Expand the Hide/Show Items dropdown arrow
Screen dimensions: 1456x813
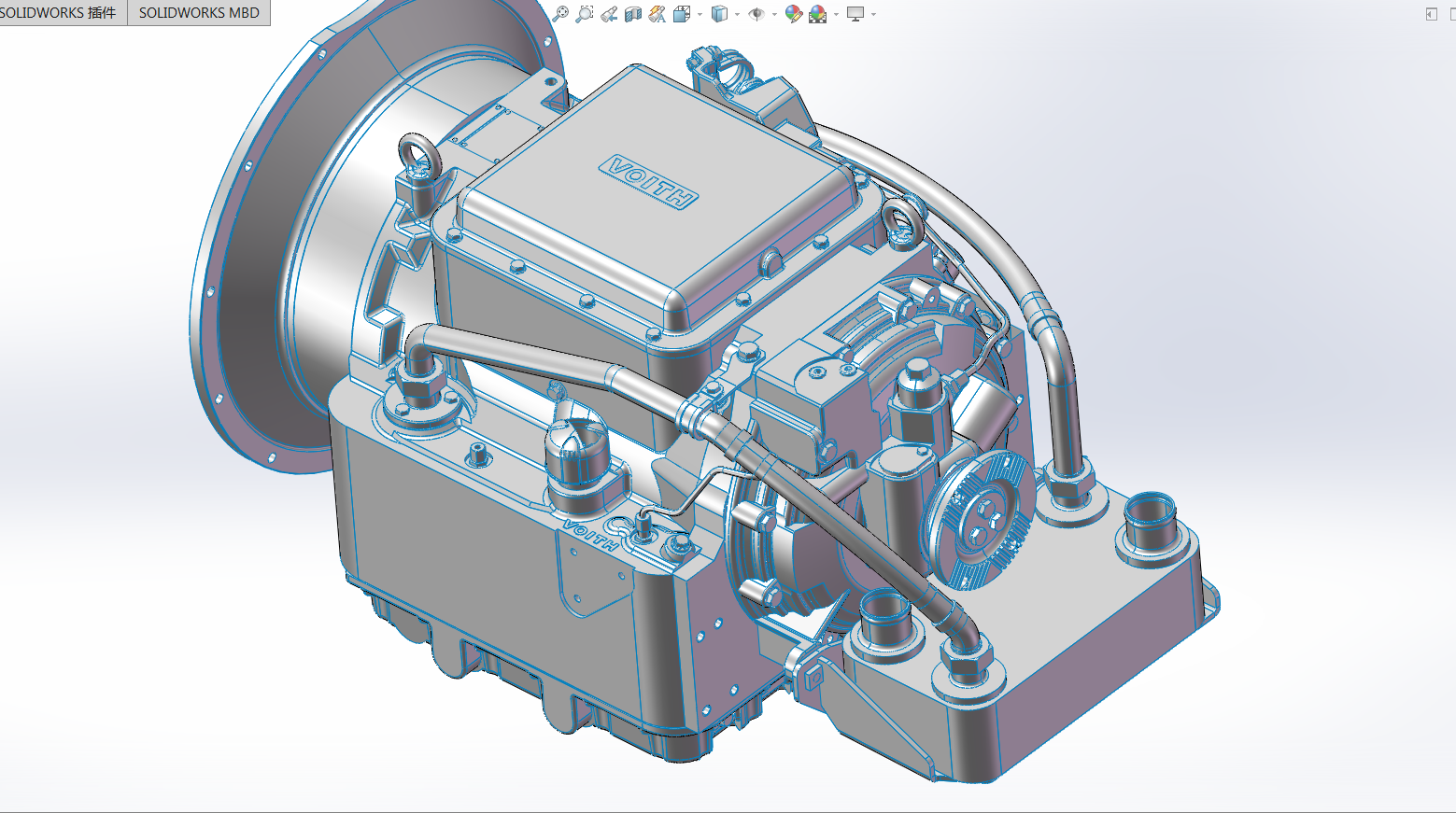coord(774,14)
